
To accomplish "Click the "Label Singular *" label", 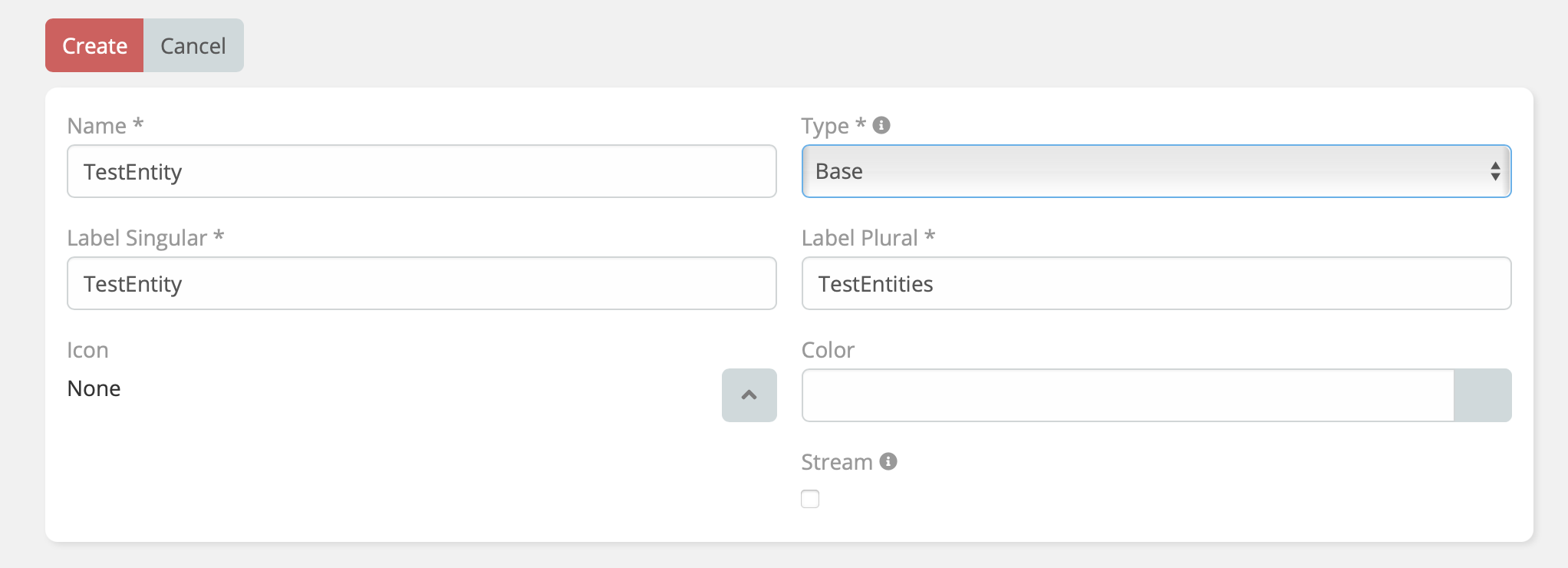I will (145, 238).
